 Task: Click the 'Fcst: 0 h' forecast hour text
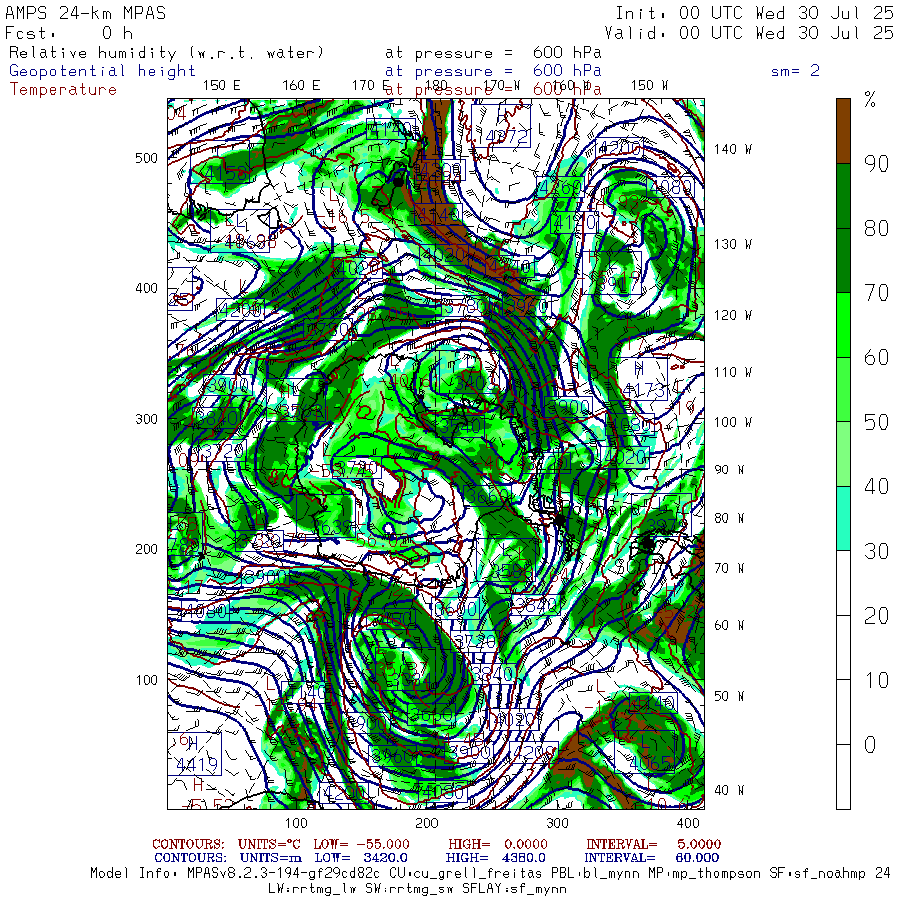point(69,33)
